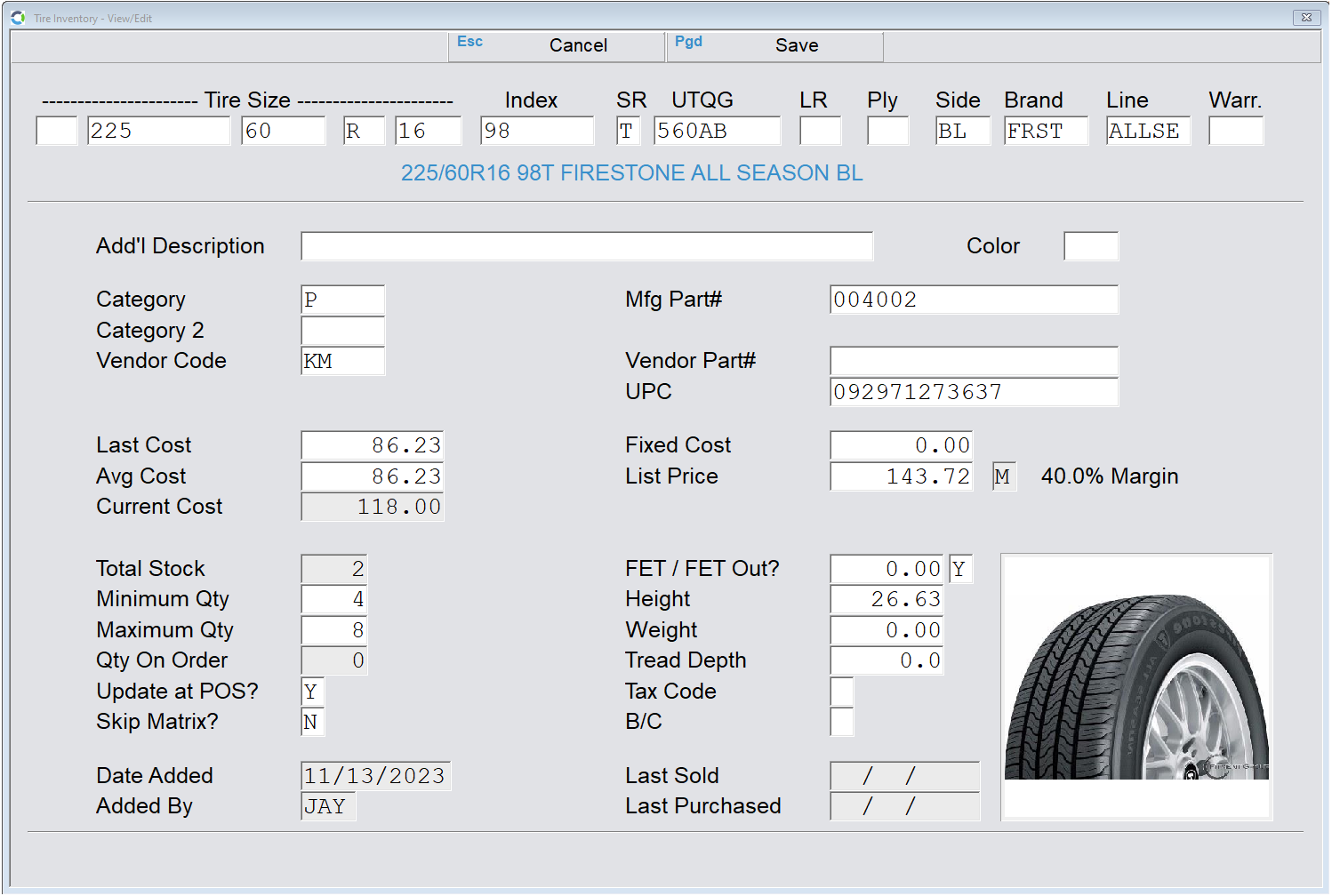Select the aspect ratio field showing 60
Viewport: 1332px width, 896px height.
[284, 131]
